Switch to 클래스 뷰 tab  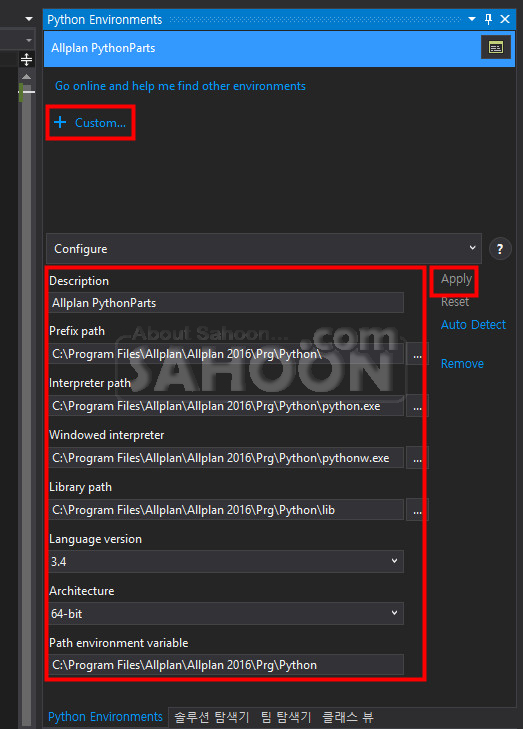[x=348, y=717]
